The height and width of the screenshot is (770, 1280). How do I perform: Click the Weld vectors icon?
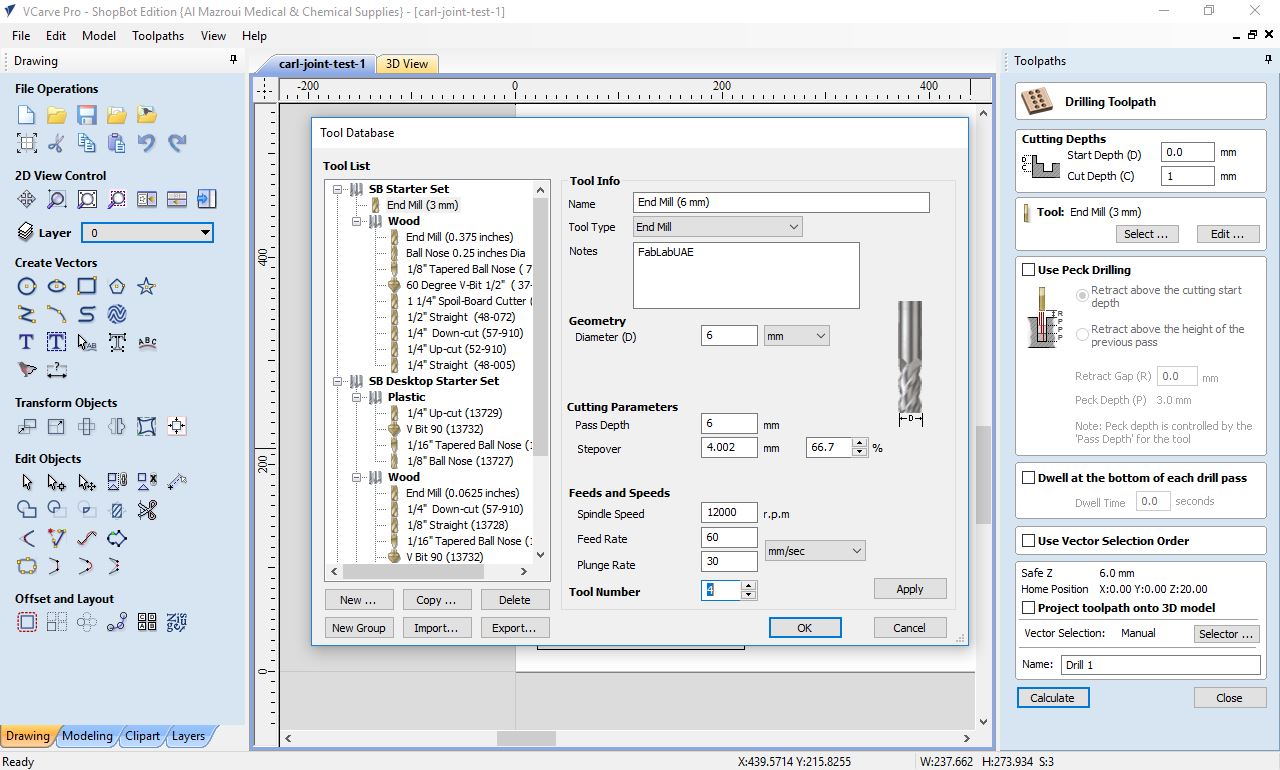coord(27,511)
